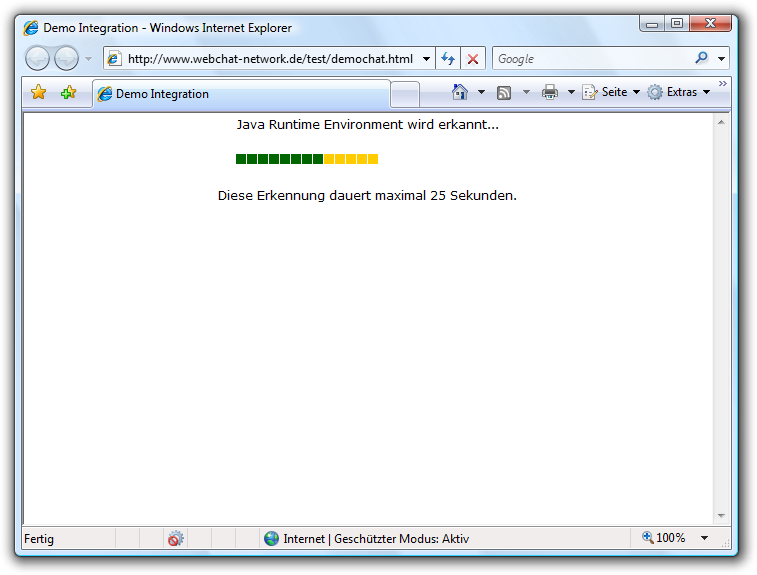
Task: Expand the feeds dropdown arrow
Action: 526,92
